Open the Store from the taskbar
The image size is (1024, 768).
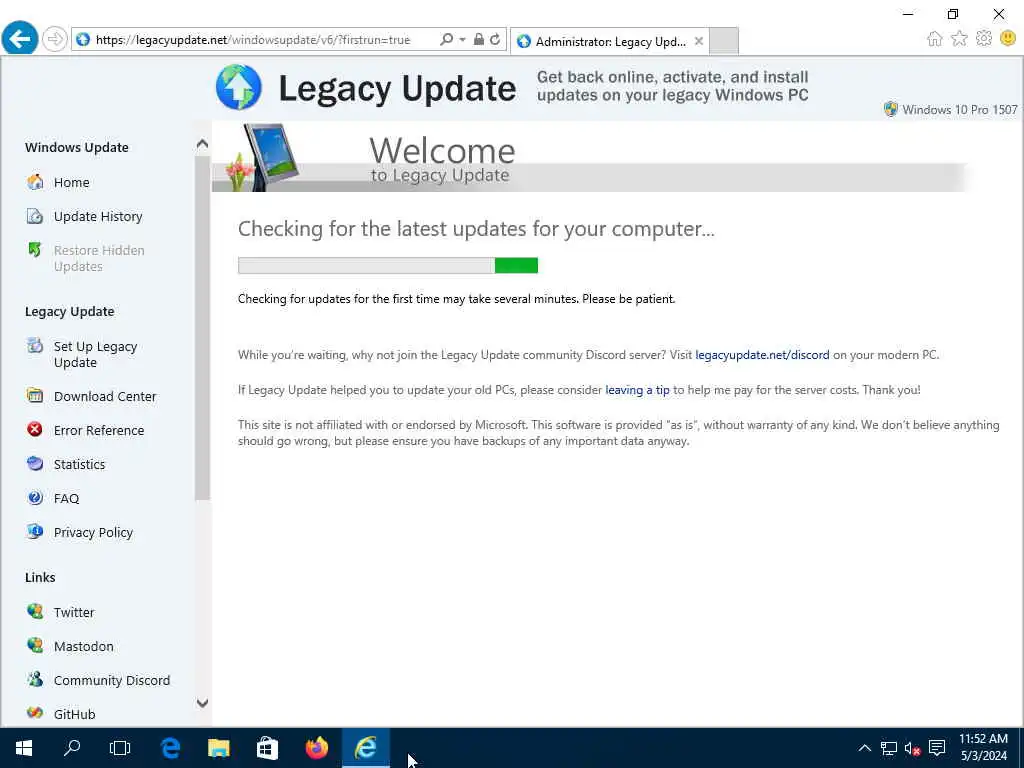pos(267,748)
